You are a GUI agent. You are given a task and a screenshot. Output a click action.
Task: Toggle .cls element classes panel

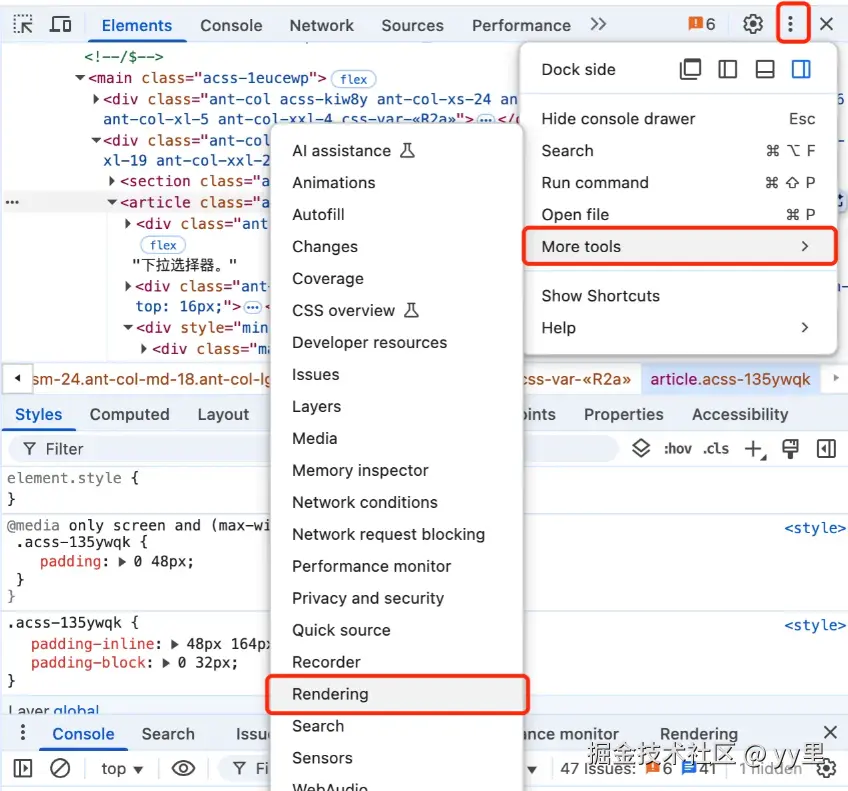[x=716, y=449]
